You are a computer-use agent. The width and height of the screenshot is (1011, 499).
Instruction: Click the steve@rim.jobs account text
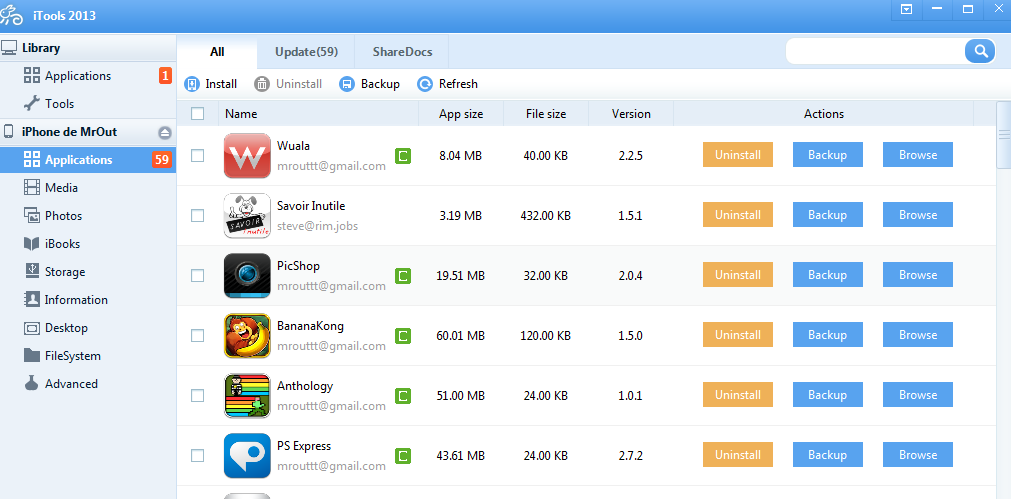317,226
